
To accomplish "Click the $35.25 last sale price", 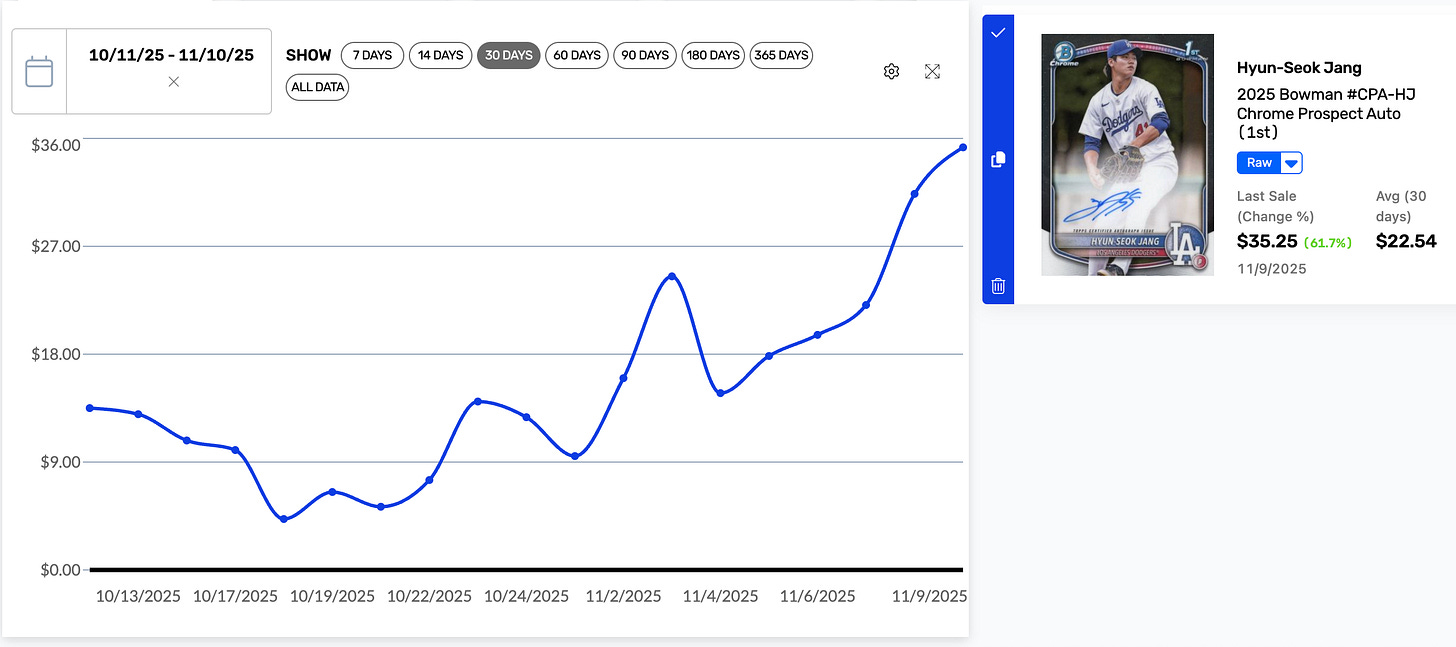I will click(x=1267, y=241).
